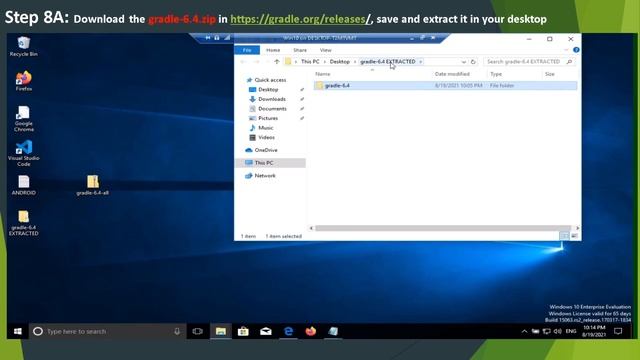Open the Share ribbon tab
This screenshot has width=640, height=360.
(x=300, y=50)
